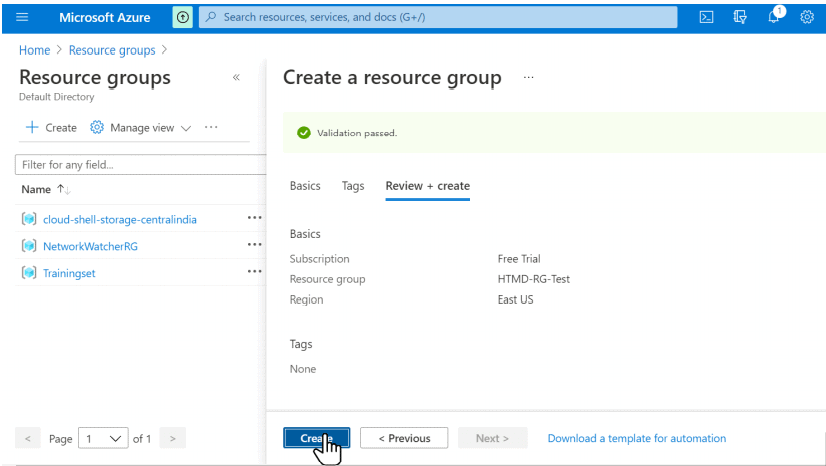The image size is (826, 466).
Task: Click the Trainingset resource group icon
Action: coord(29,272)
